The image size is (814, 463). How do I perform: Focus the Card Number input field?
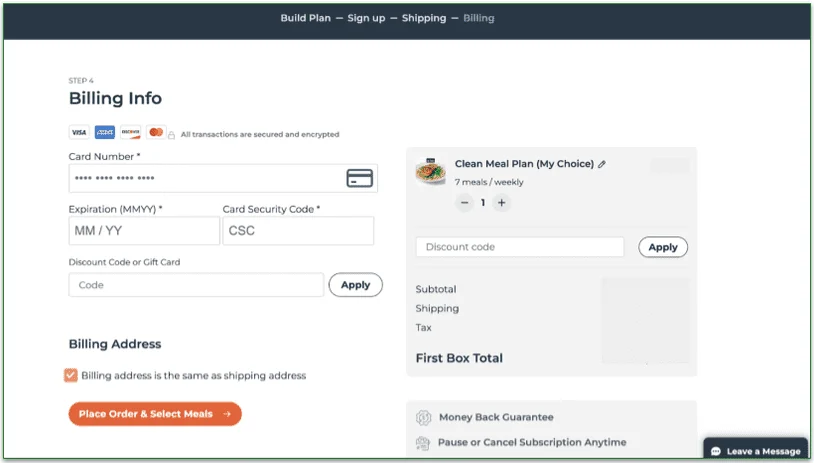pos(223,178)
